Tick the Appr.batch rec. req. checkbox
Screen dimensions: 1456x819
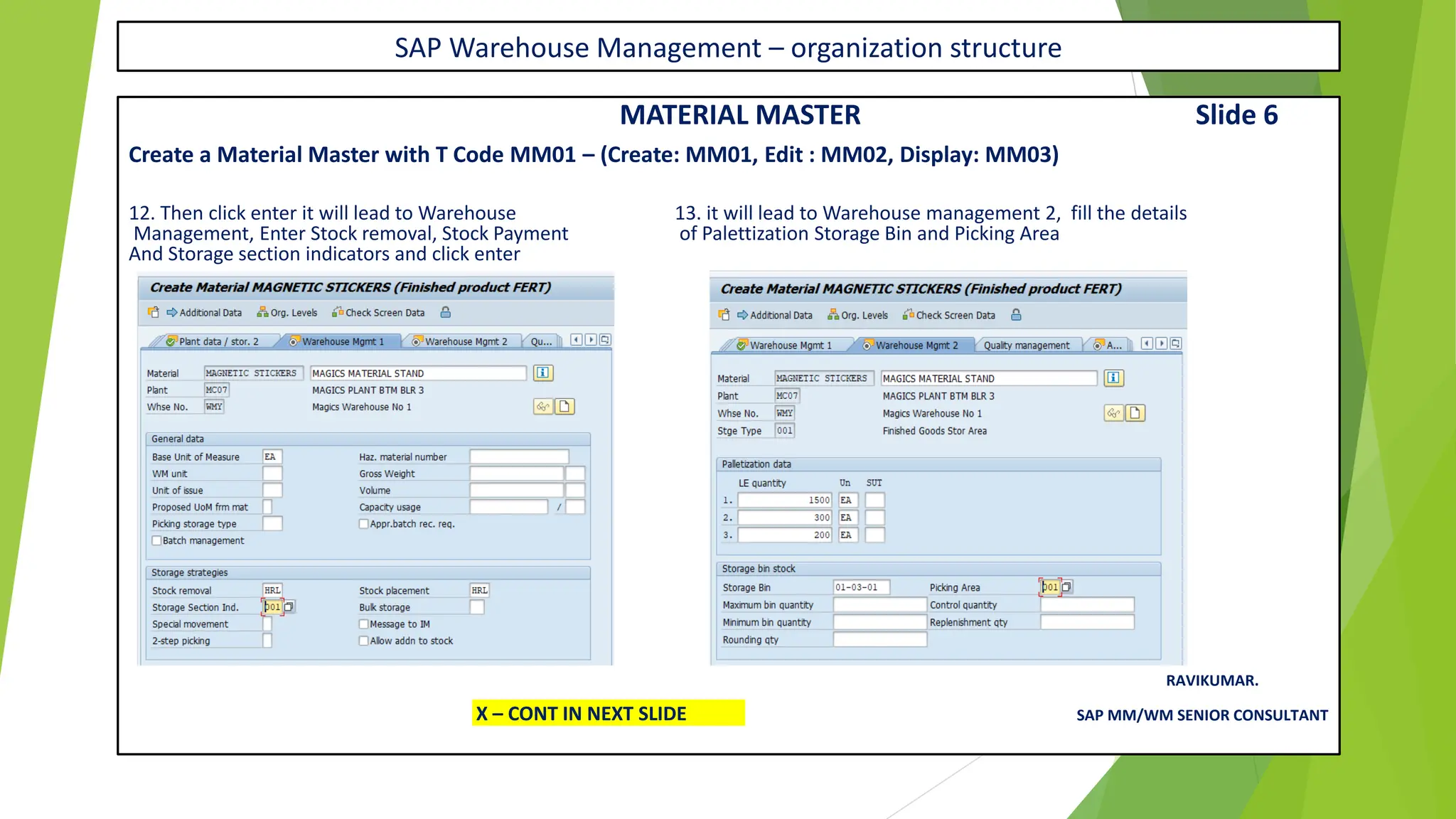pos(364,524)
